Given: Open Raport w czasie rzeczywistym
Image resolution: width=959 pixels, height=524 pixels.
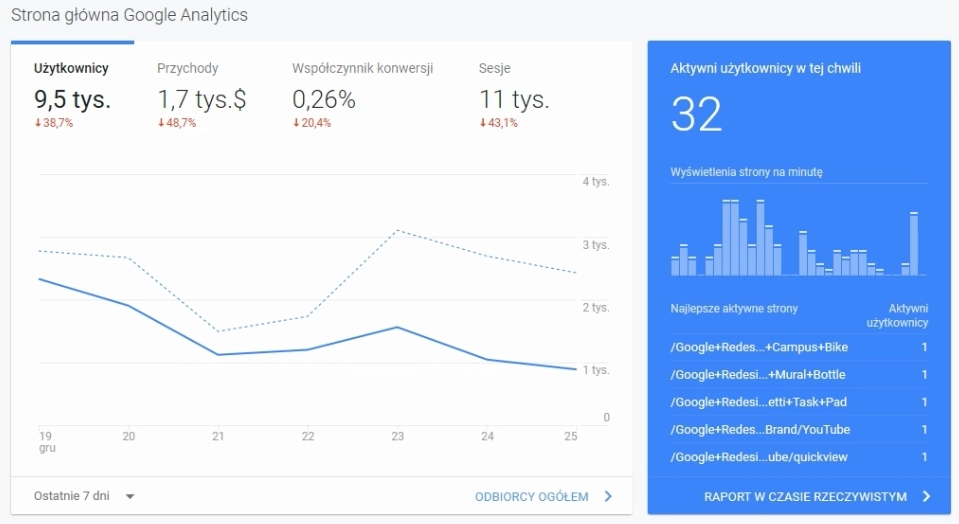Looking at the screenshot, I should pyautogui.click(x=805, y=496).
